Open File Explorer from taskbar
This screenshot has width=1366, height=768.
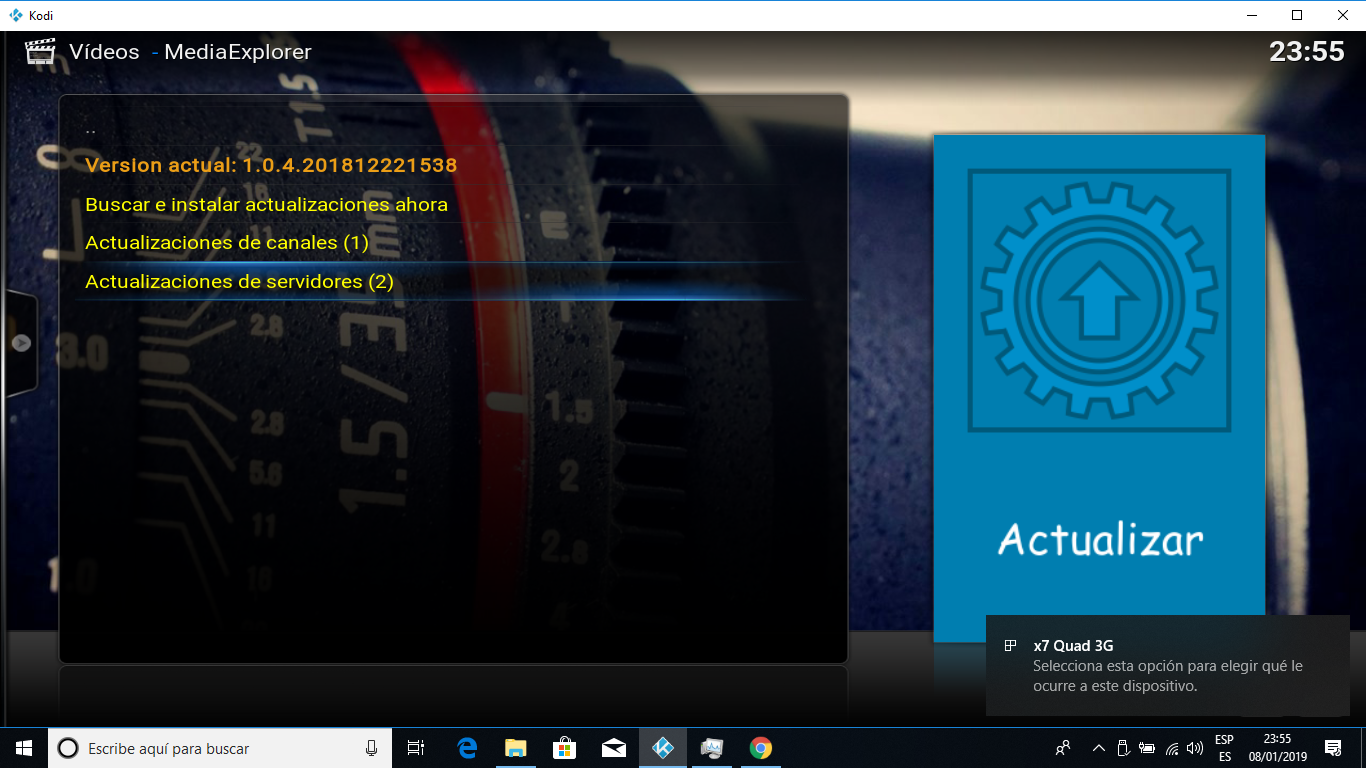point(515,748)
